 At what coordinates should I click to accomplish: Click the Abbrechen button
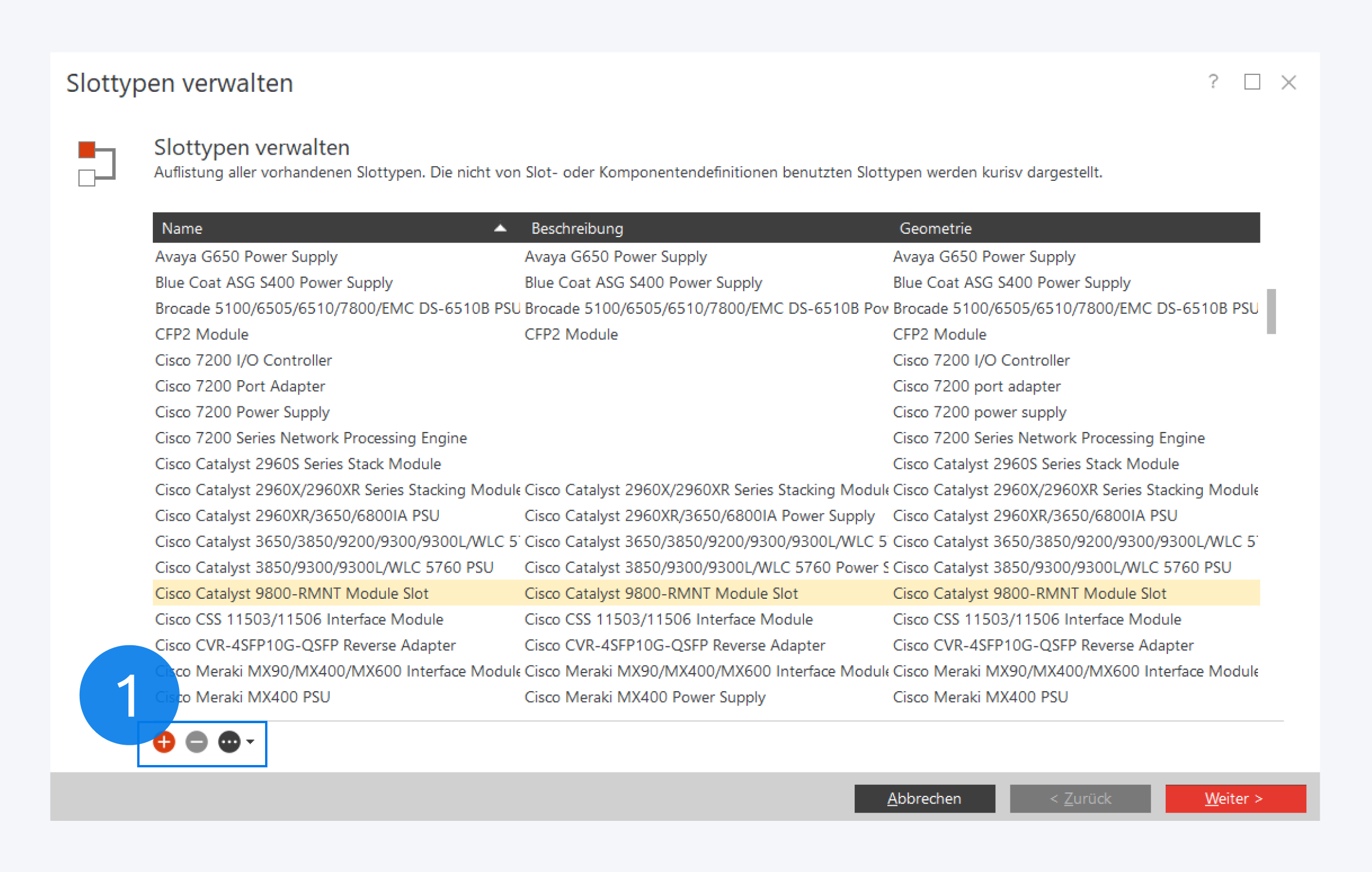(924, 798)
